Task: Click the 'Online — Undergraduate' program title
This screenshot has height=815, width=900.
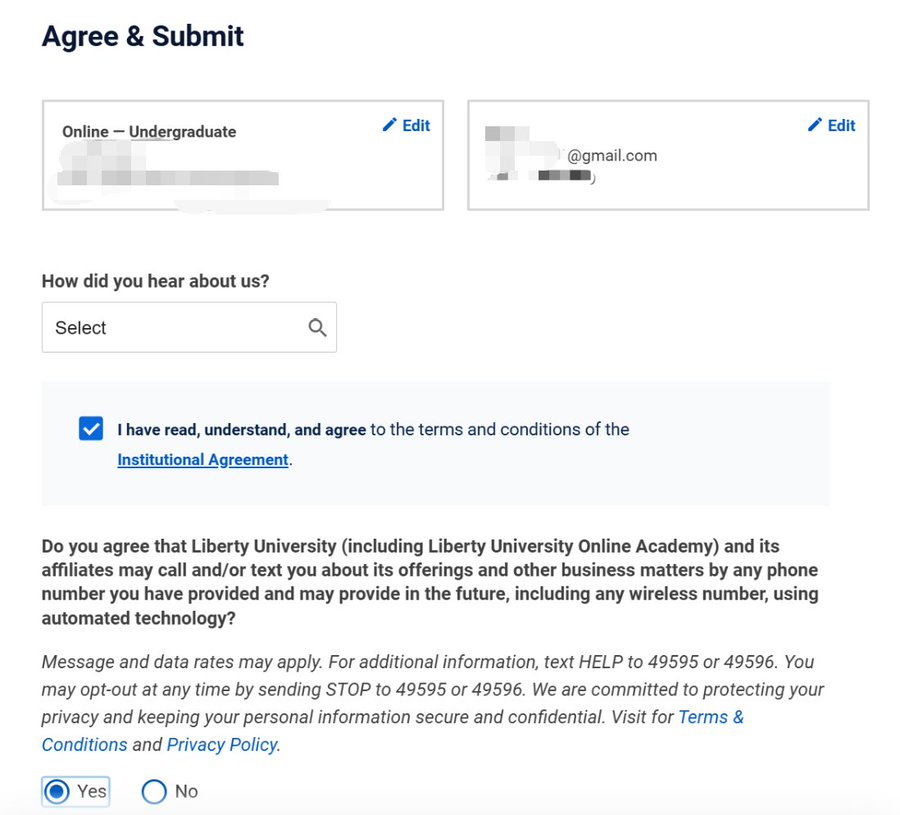Action: pos(149,132)
